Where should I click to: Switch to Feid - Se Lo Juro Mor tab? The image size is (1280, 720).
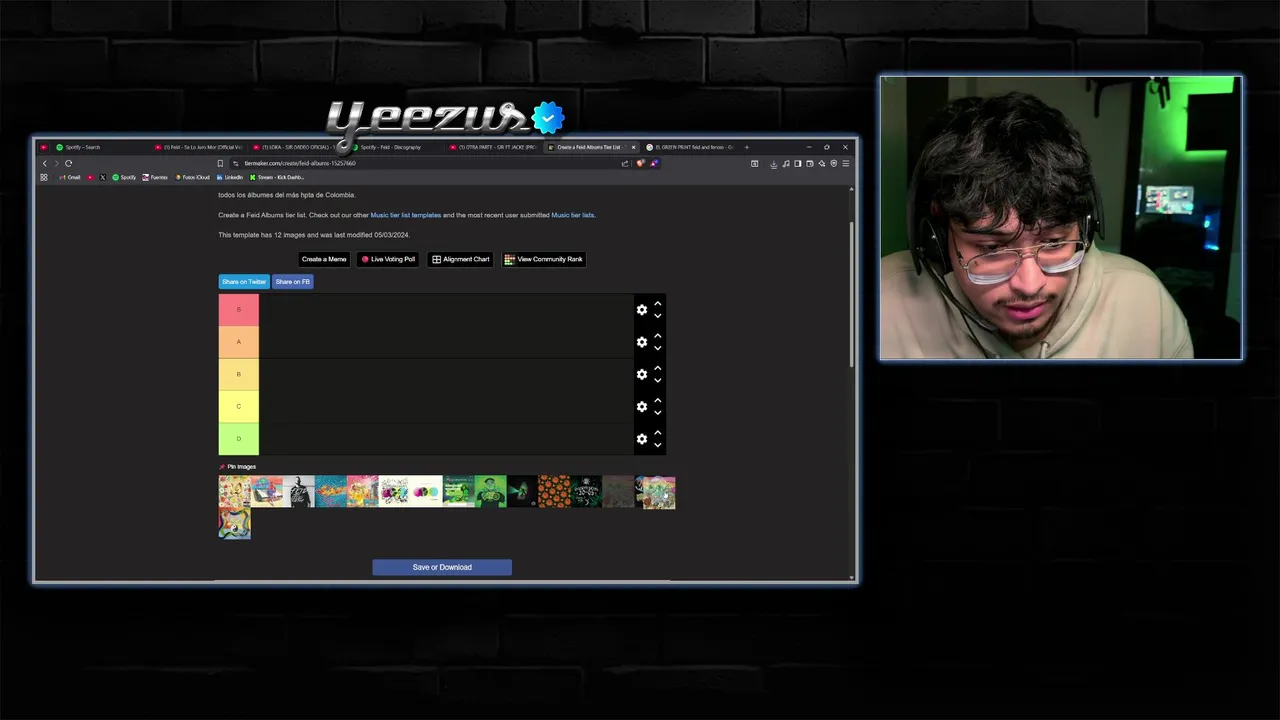point(199,147)
